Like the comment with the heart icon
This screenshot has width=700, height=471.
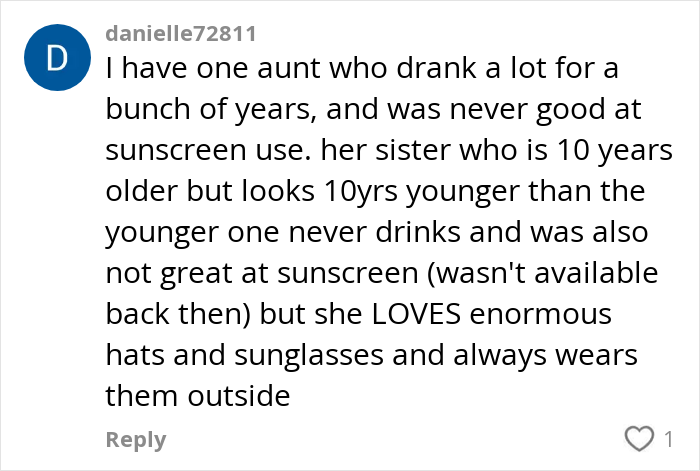click(639, 438)
